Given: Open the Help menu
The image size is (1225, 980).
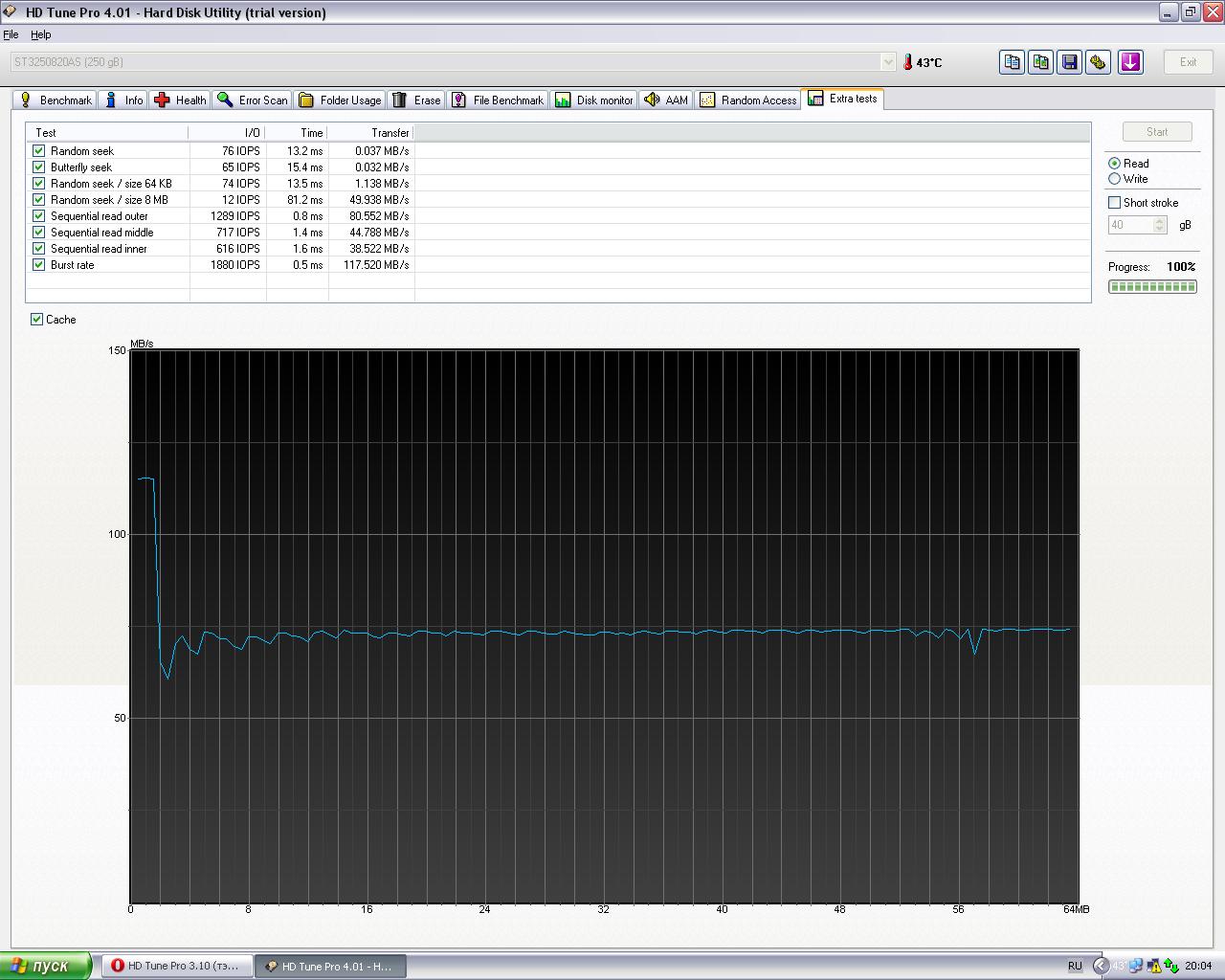Looking at the screenshot, I should click(x=40, y=34).
